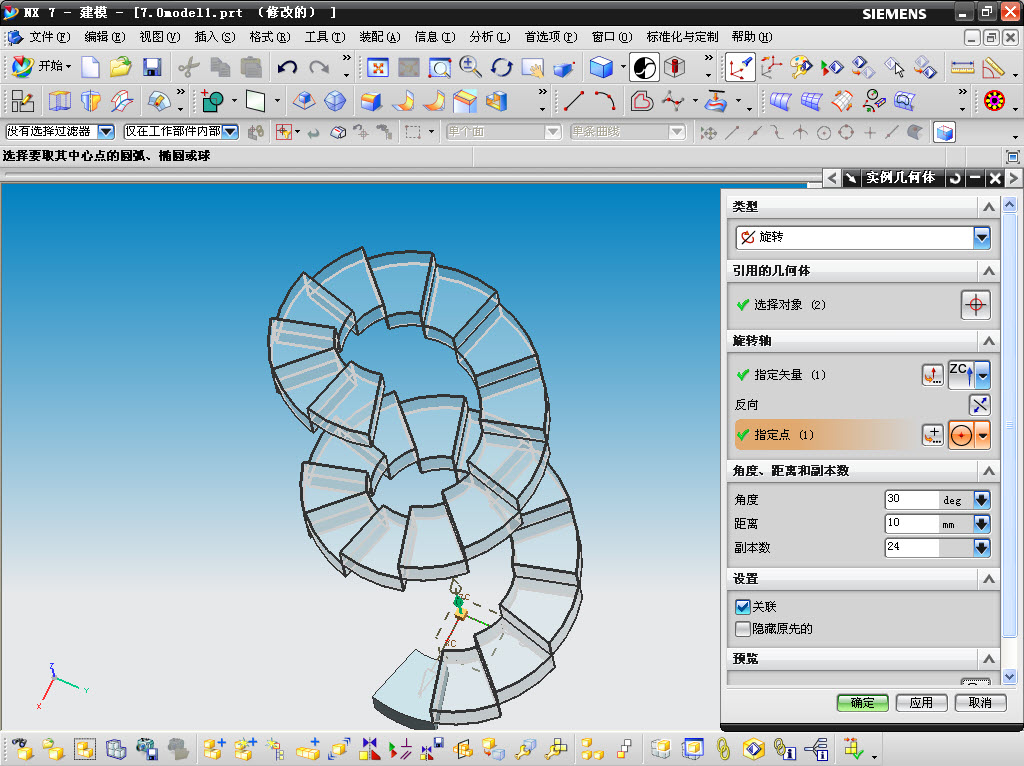The image size is (1024, 766).
Task: Click the measure distance ruler icon
Action: coord(962,67)
